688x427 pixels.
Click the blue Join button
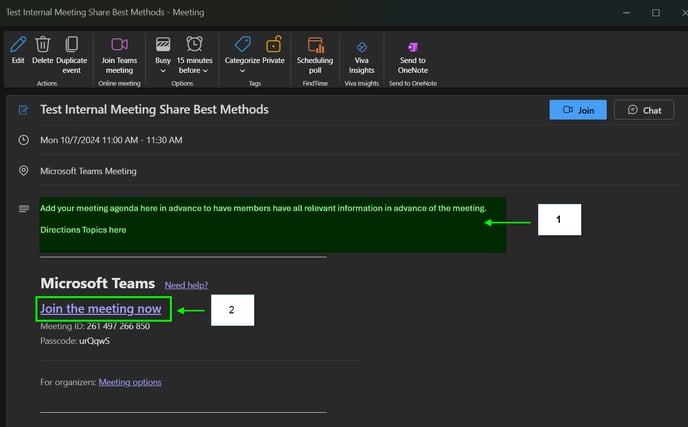pyautogui.click(x=578, y=110)
